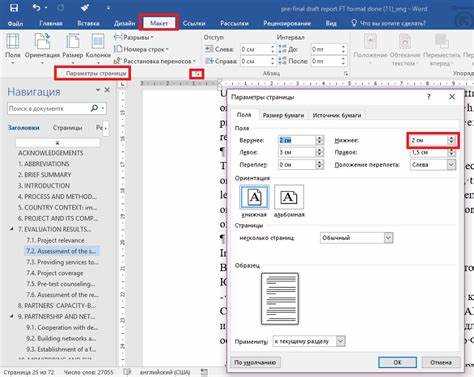Open Положение переплета dropdown

[x=433, y=164]
